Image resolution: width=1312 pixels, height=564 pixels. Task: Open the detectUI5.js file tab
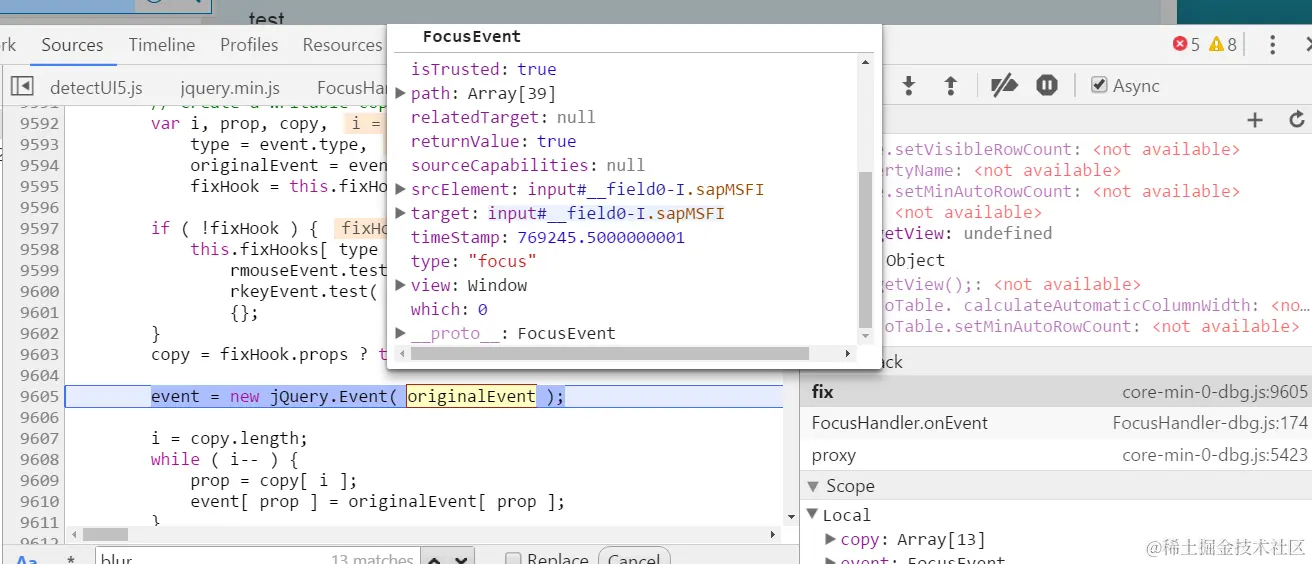tap(96, 87)
